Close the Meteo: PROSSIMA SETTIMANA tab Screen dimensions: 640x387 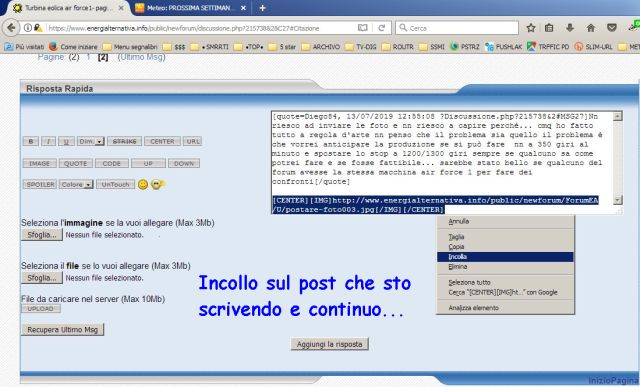point(243,8)
